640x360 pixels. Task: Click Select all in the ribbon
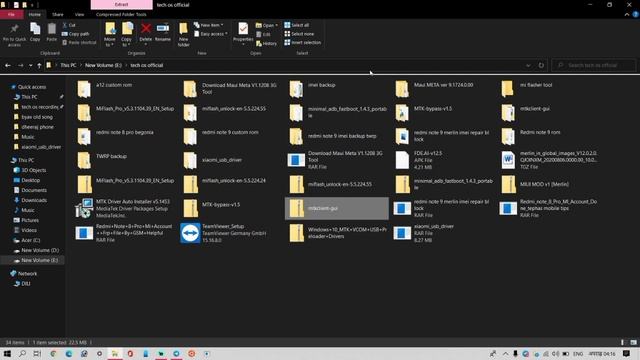[x=297, y=25]
